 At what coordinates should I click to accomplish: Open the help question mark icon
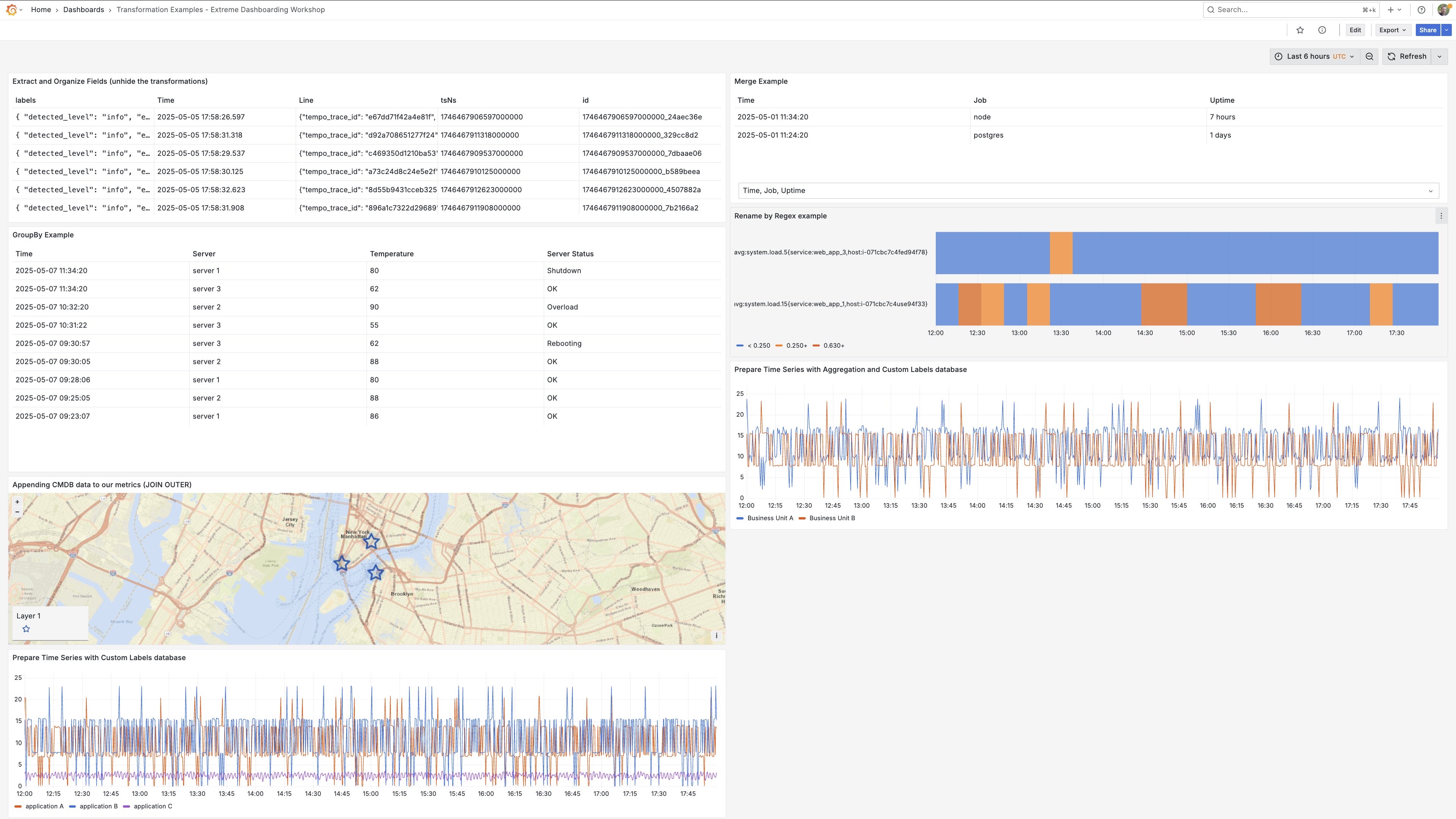coord(1421,9)
